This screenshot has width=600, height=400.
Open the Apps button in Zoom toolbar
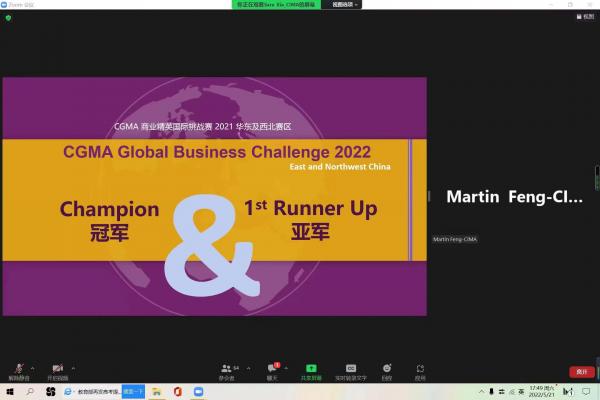pos(420,372)
